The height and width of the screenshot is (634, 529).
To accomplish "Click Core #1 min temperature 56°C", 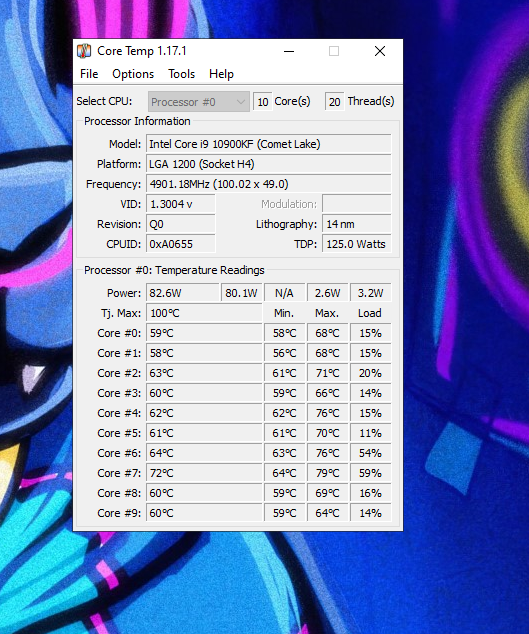I will [284, 353].
